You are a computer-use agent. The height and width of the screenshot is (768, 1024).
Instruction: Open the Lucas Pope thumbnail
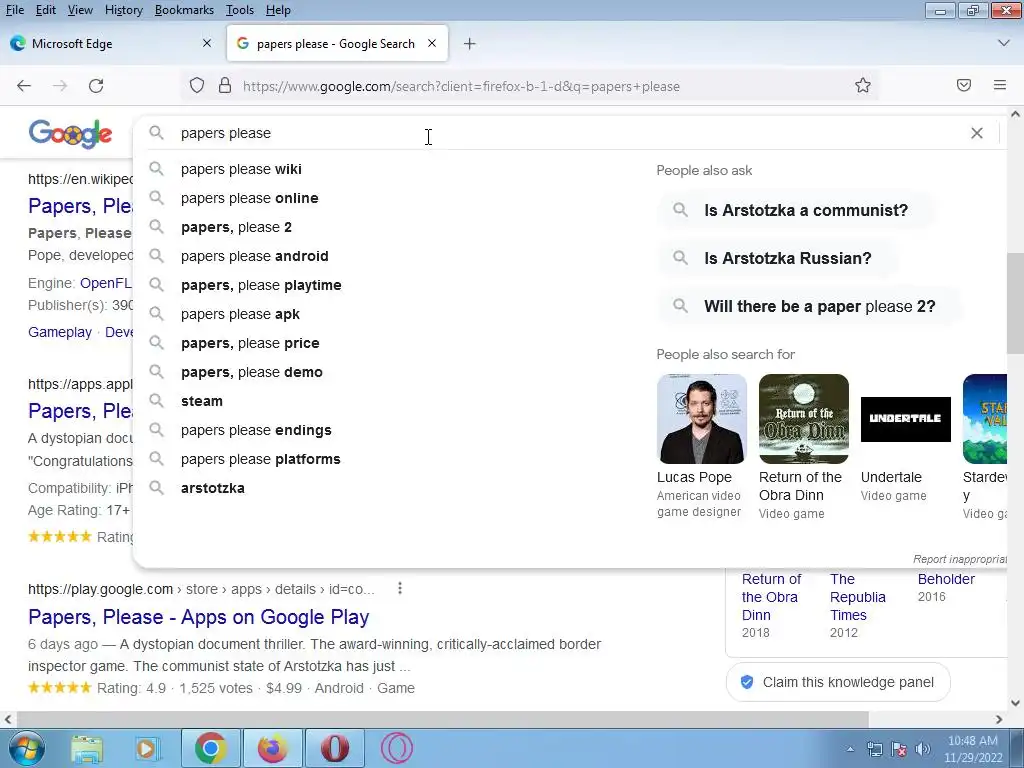point(702,419)
